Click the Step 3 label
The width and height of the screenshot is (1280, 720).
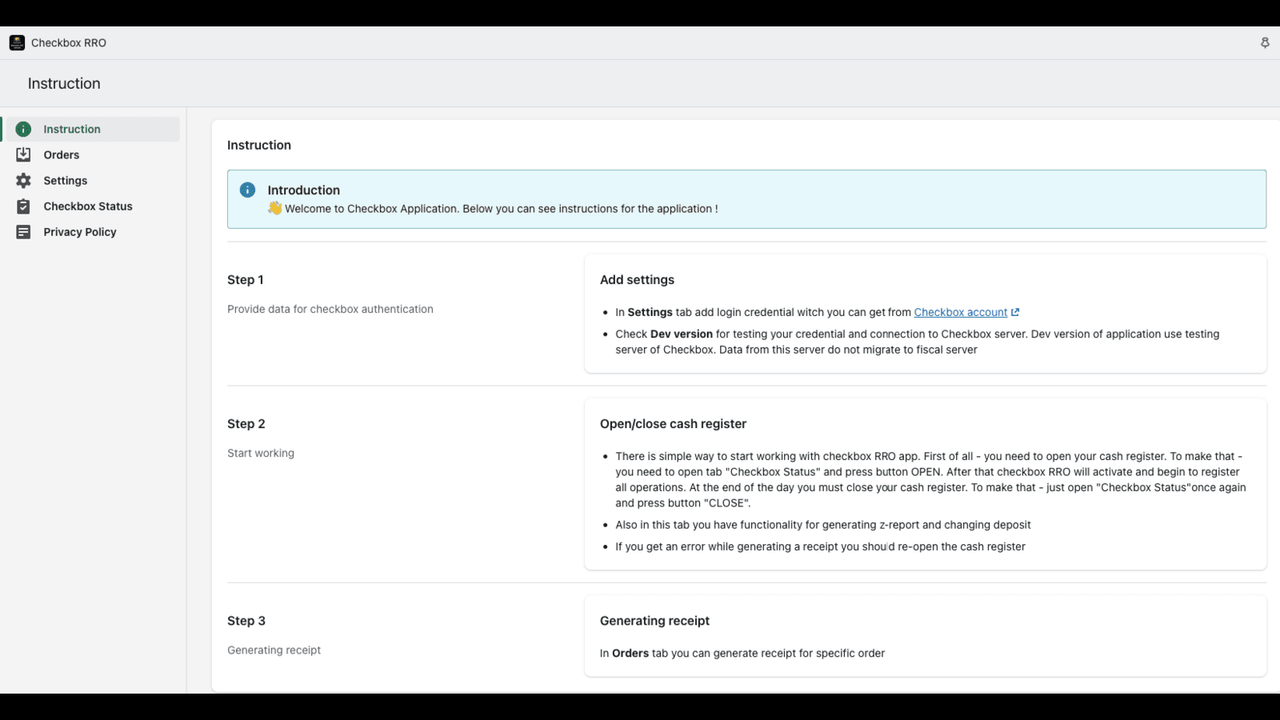246,621
